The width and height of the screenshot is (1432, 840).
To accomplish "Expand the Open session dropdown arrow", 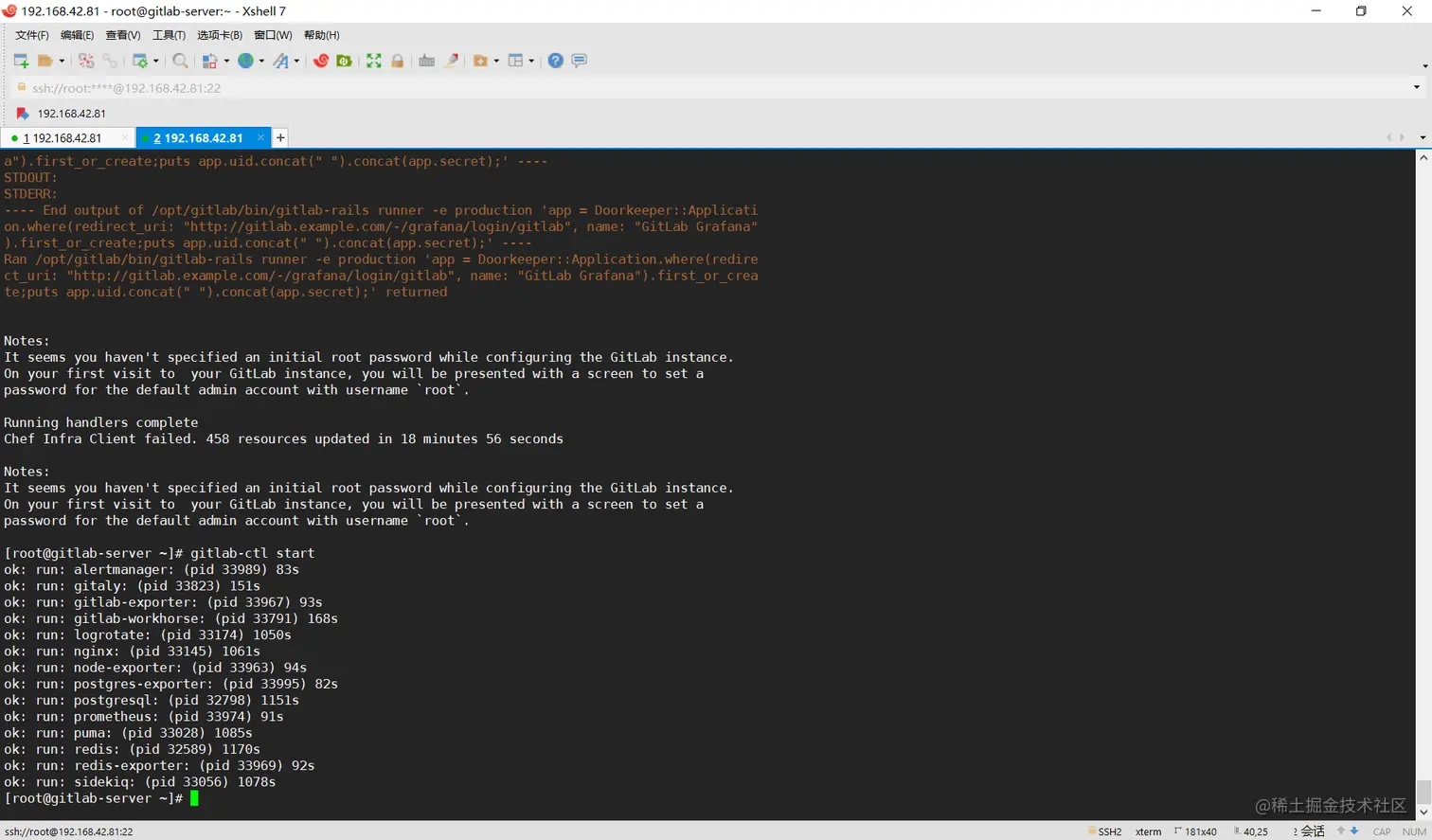I will [62, 61].
